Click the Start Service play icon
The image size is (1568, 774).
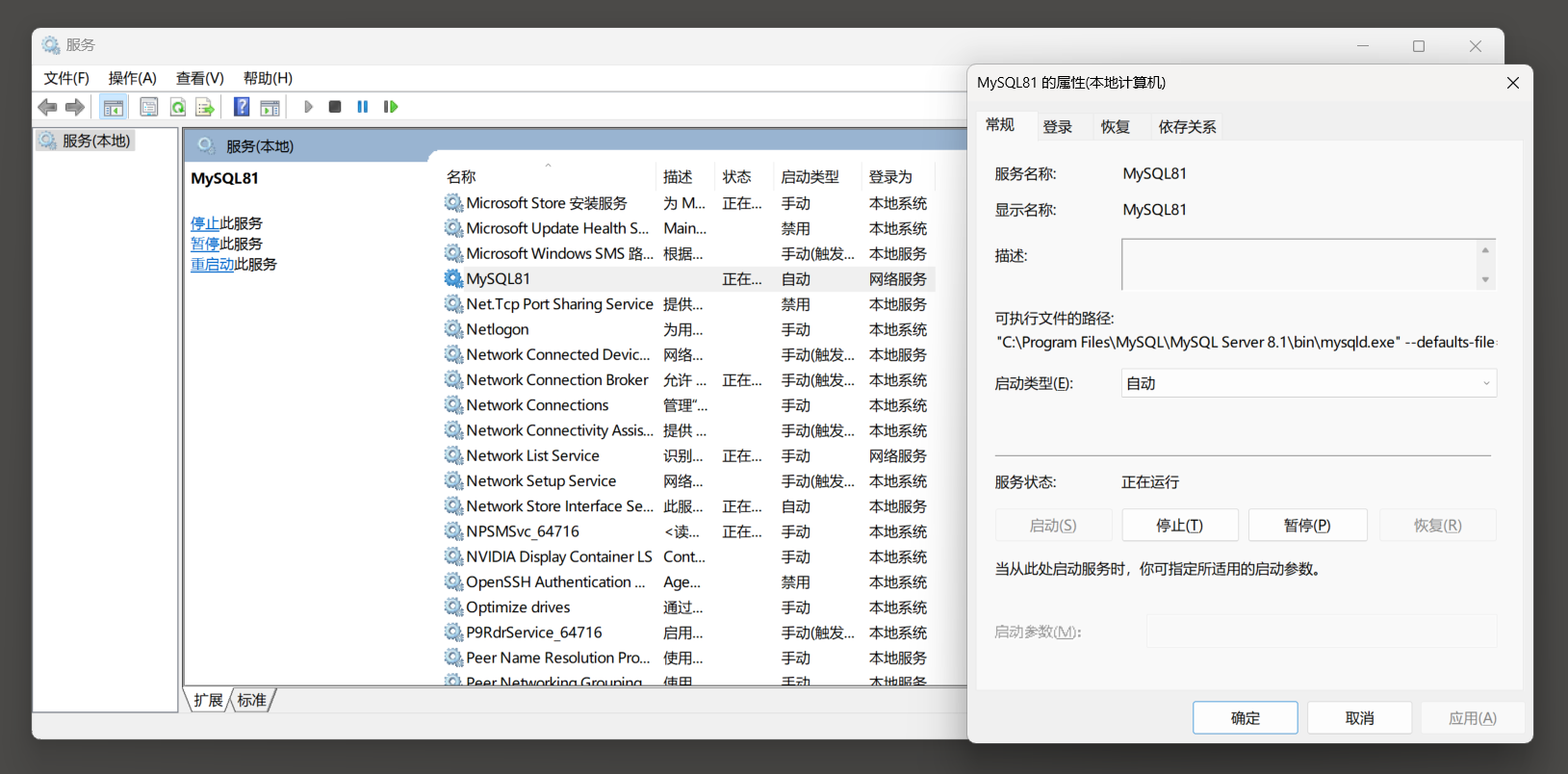(308, 107)
